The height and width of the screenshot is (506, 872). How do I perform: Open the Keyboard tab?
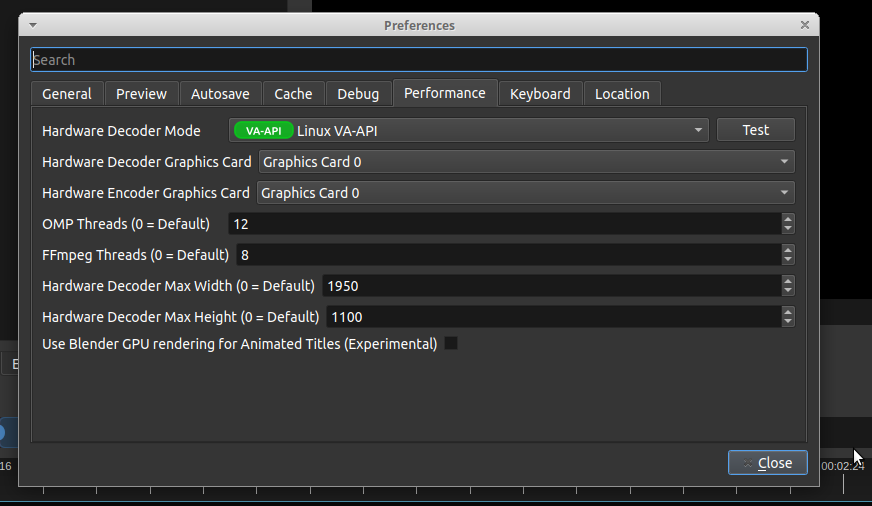(x=540, y=94)
